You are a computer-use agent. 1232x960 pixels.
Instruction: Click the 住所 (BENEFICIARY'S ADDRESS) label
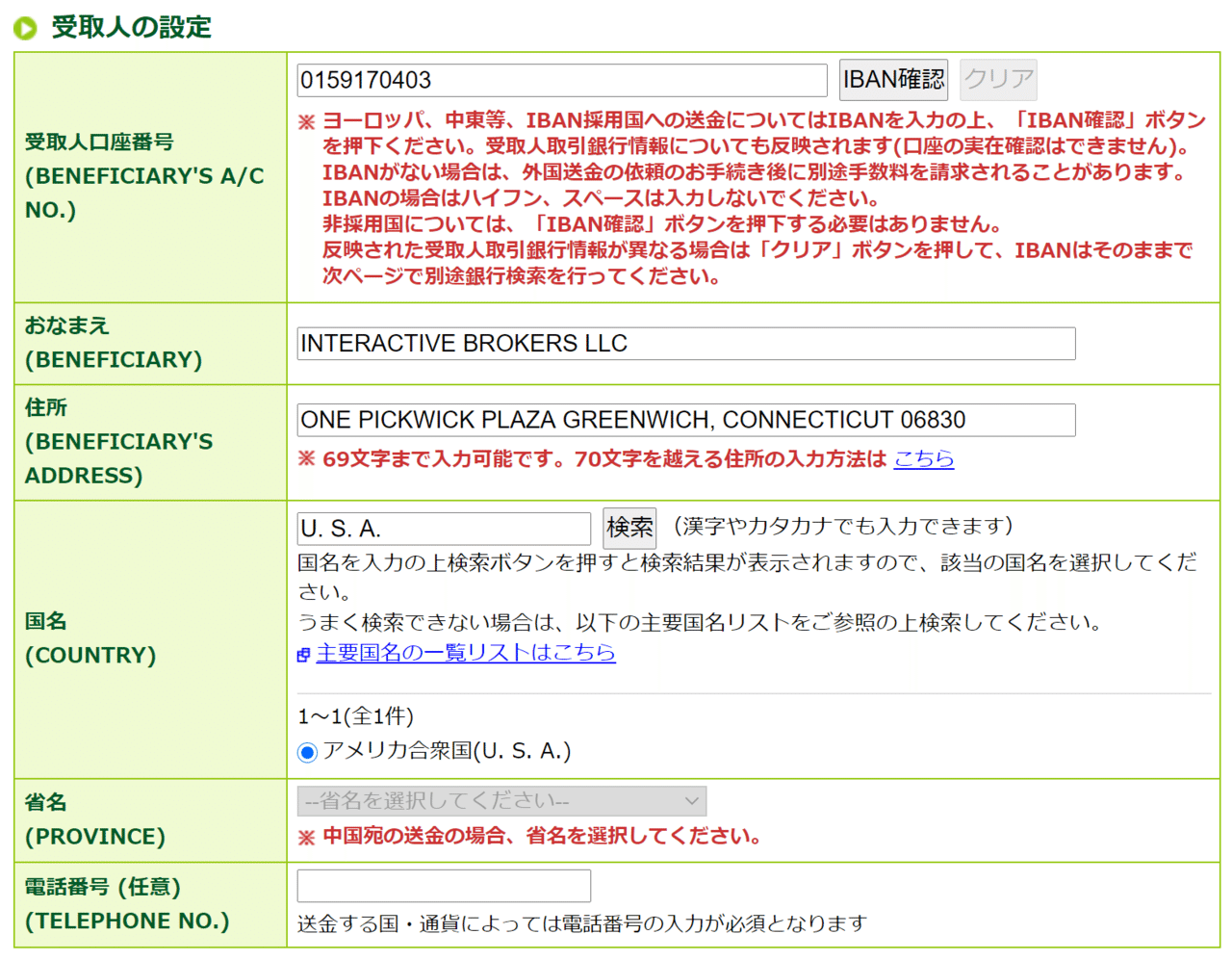pyautogui.click(x=119, y=442)
